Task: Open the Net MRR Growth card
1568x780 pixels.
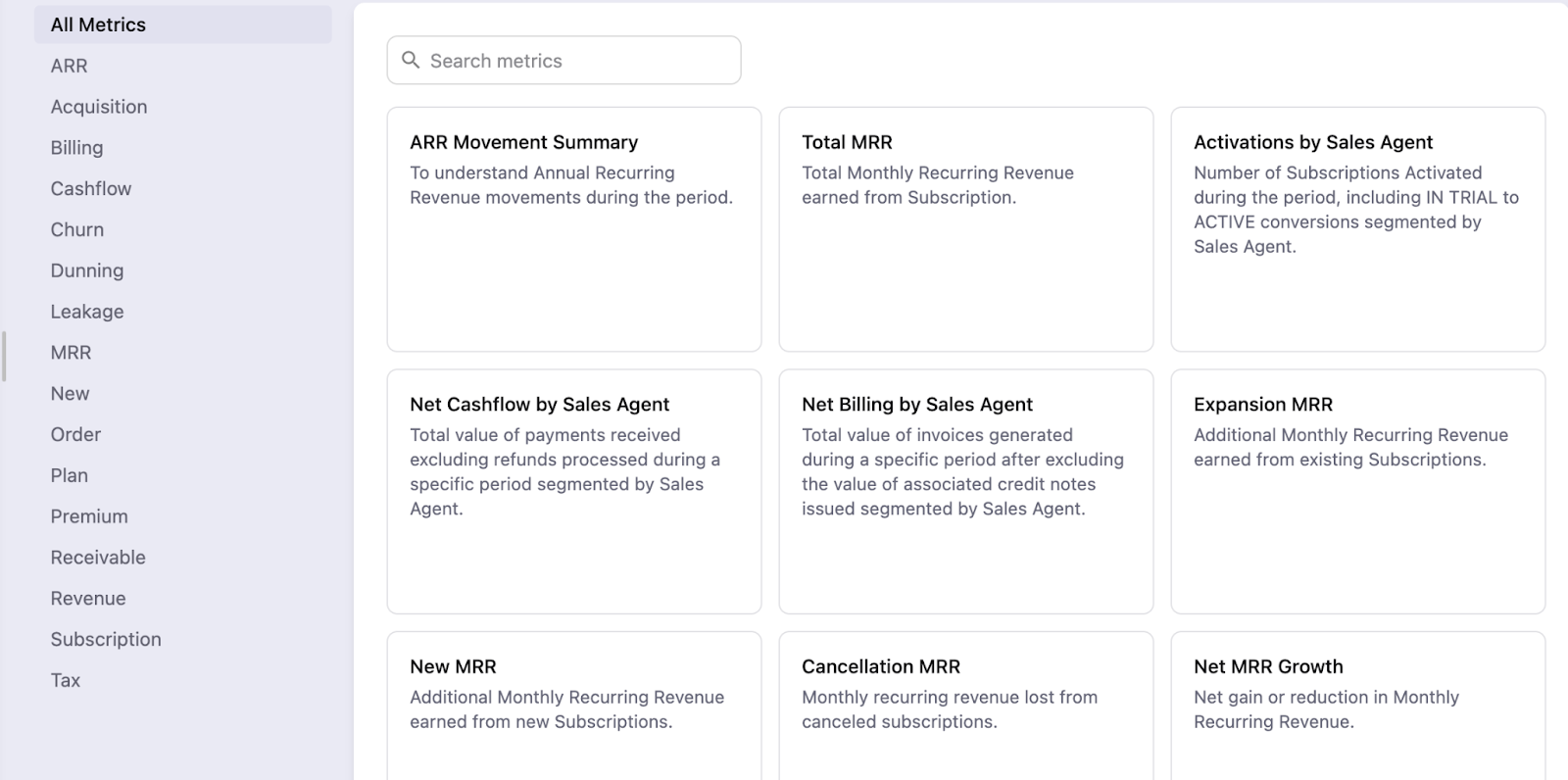Action: 1357,704
